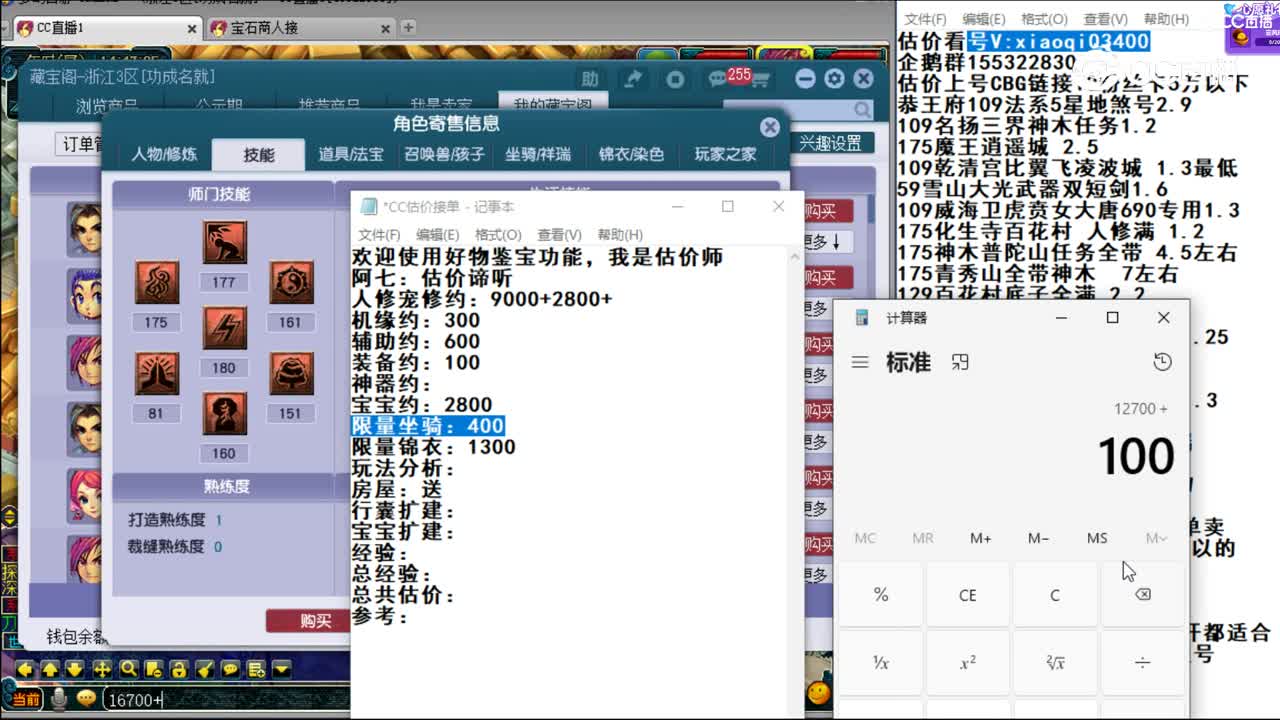Screen dimensions: 1280x720
Task: Switch to 玩家之家 tab
Action: 726,154
